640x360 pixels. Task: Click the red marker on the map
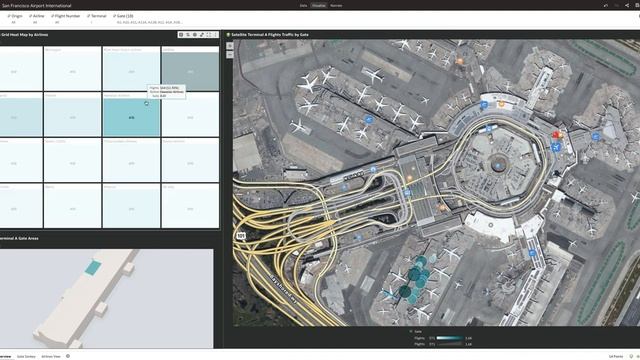coord(556,134)
